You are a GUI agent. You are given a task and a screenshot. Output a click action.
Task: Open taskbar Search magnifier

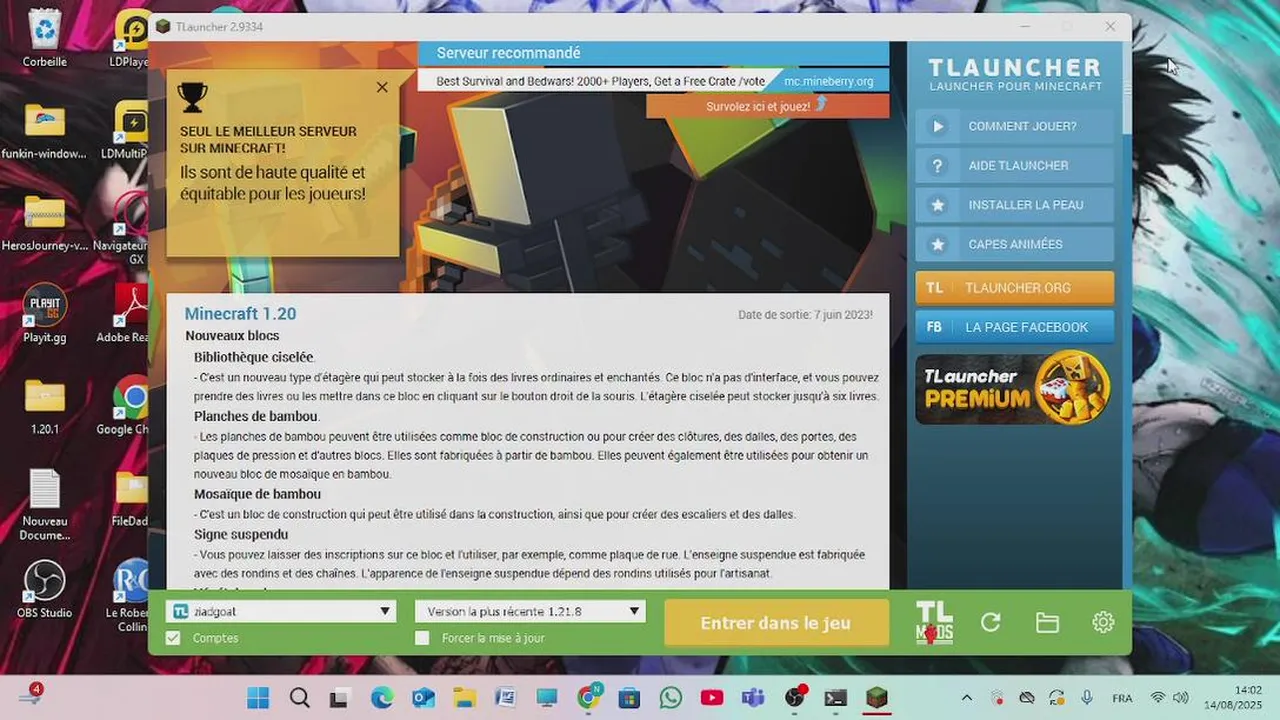click(x=299, y=698)
